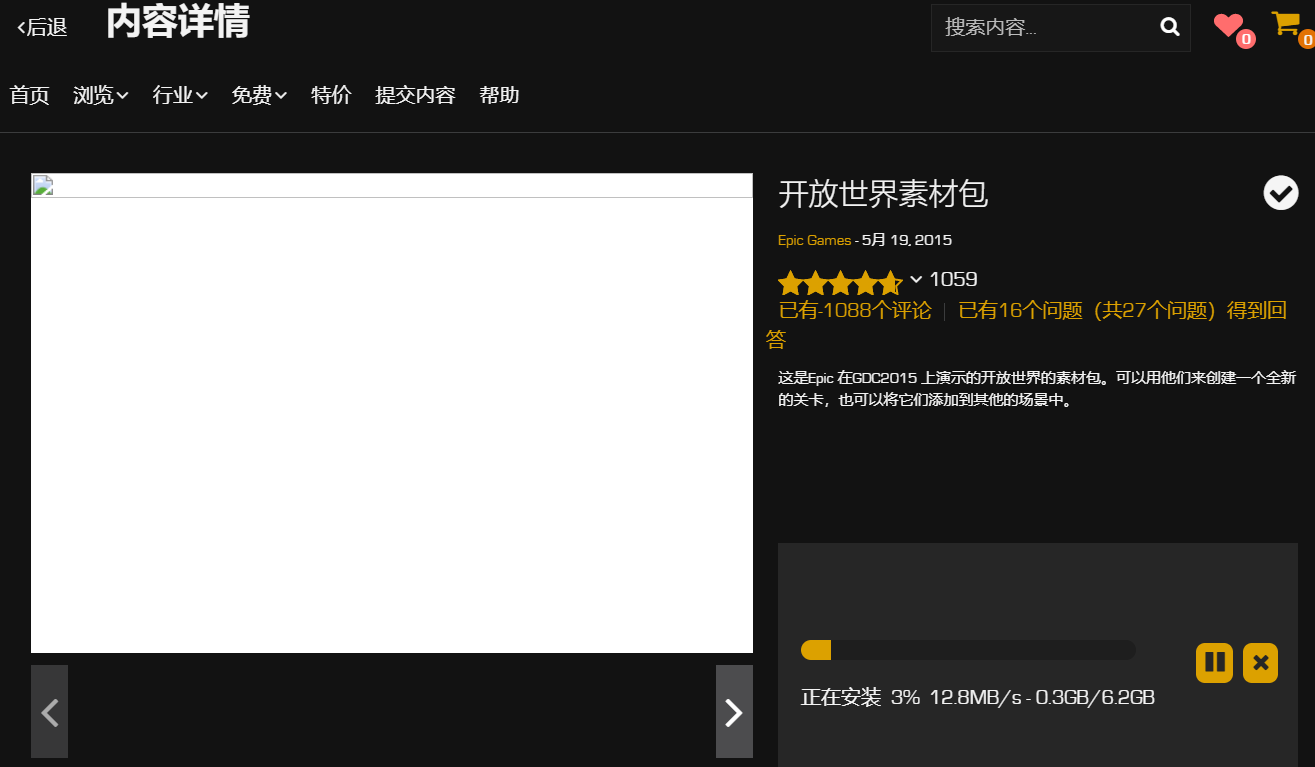The height and width of the screenshot is (767, 1315).
Task: Show the next screenshot arrow
Action: [734, 712]
